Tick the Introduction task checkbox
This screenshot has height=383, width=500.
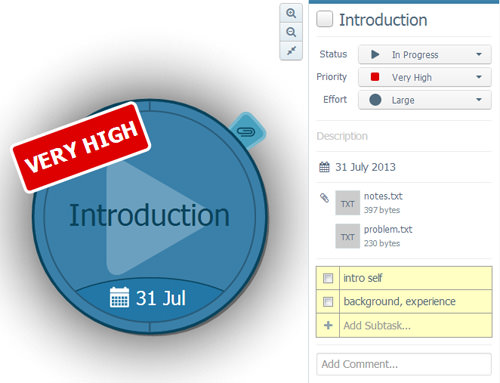point(324,19)
